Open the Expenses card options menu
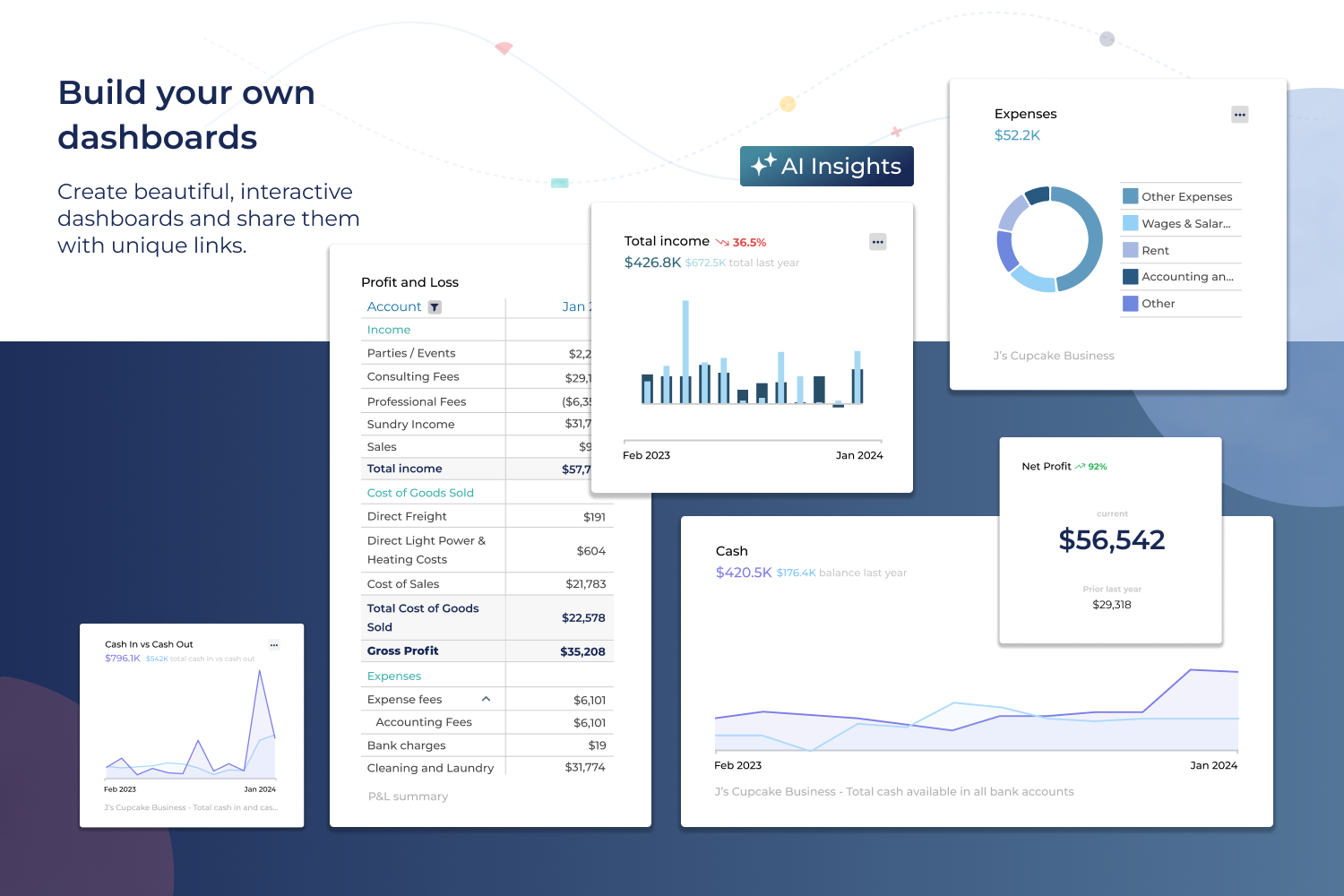This screenshot has width=1344, height=896. [x=1239, y=114]
